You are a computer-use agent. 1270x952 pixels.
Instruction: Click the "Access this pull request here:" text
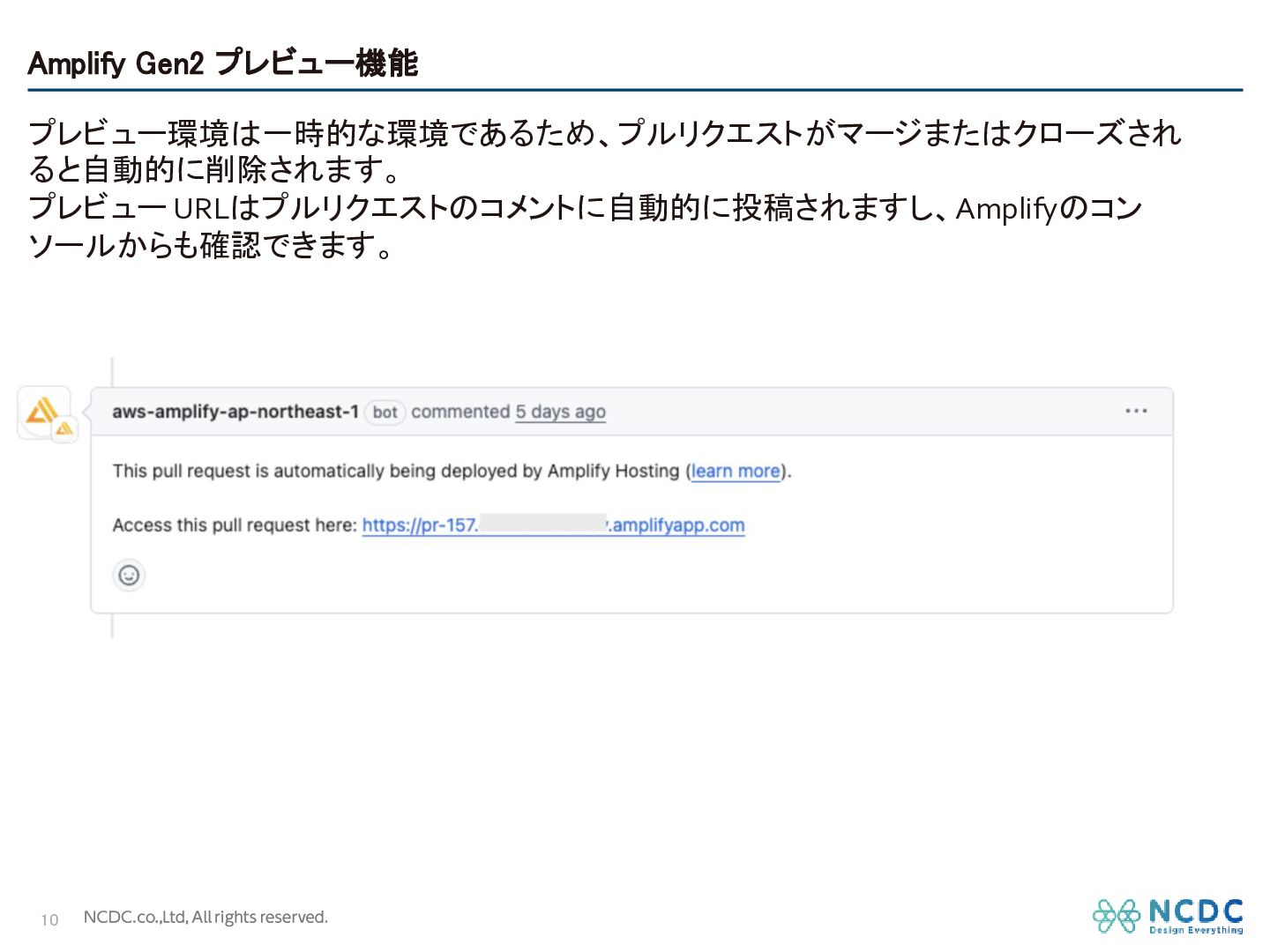235,525
